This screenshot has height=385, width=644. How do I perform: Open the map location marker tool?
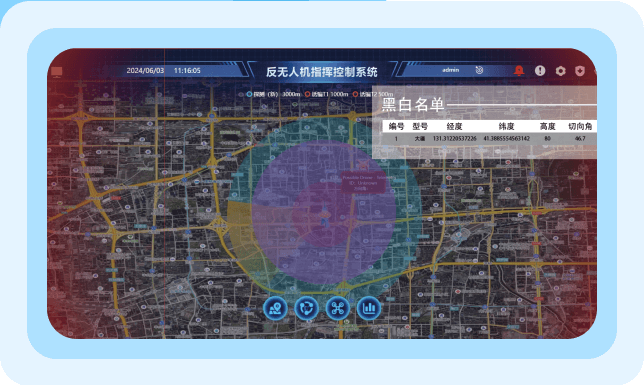coord(275,308)
